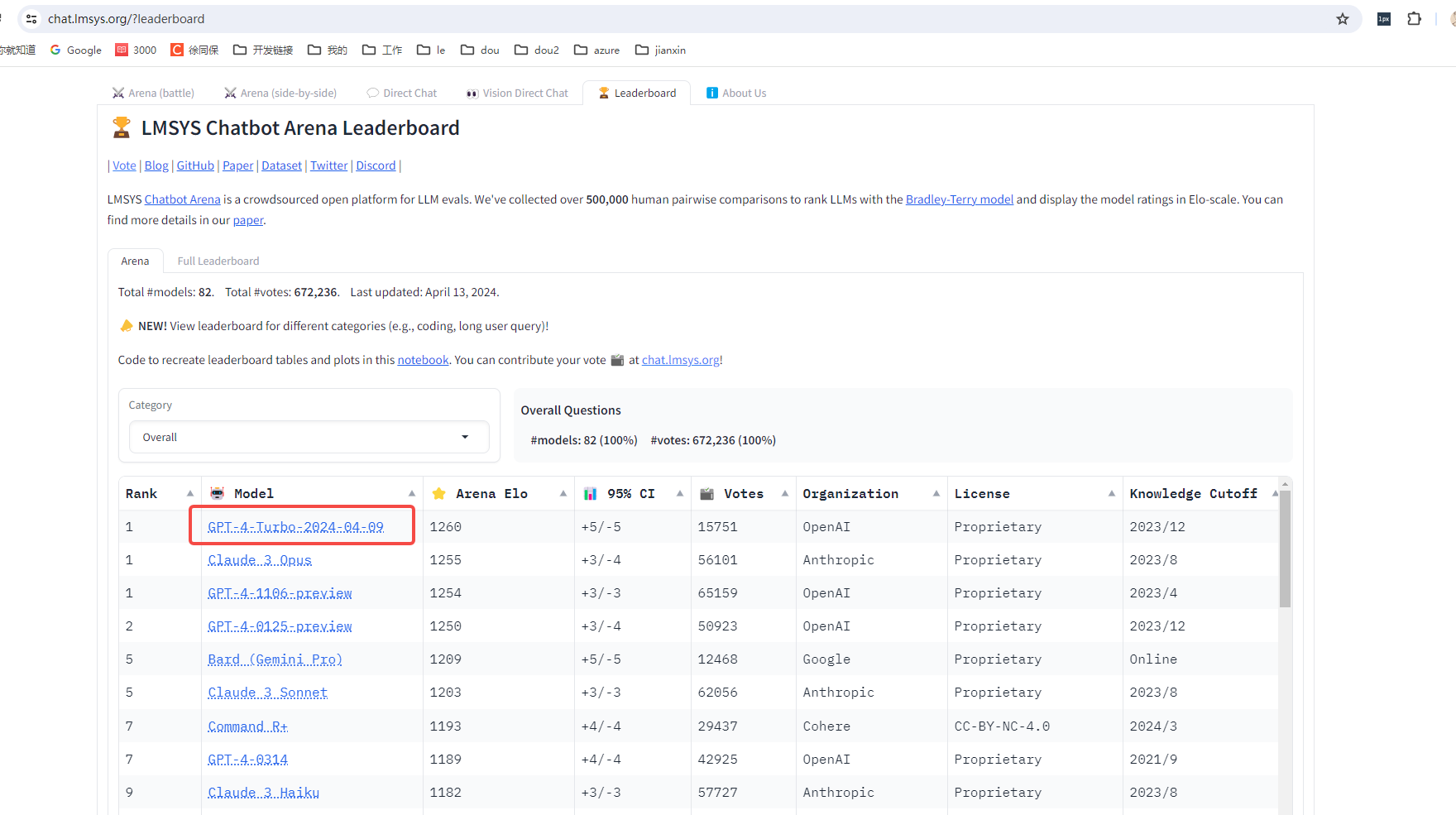
Task: Open the azure bookmark folder
Action: [x=597, y=50]
